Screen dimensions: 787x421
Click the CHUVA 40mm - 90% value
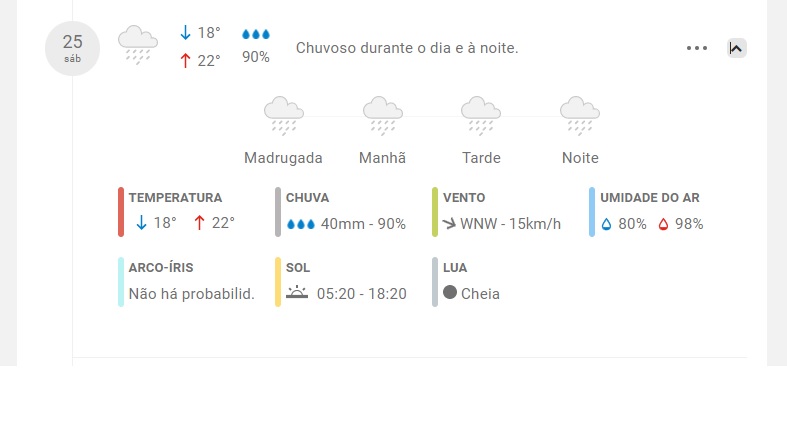363,224
